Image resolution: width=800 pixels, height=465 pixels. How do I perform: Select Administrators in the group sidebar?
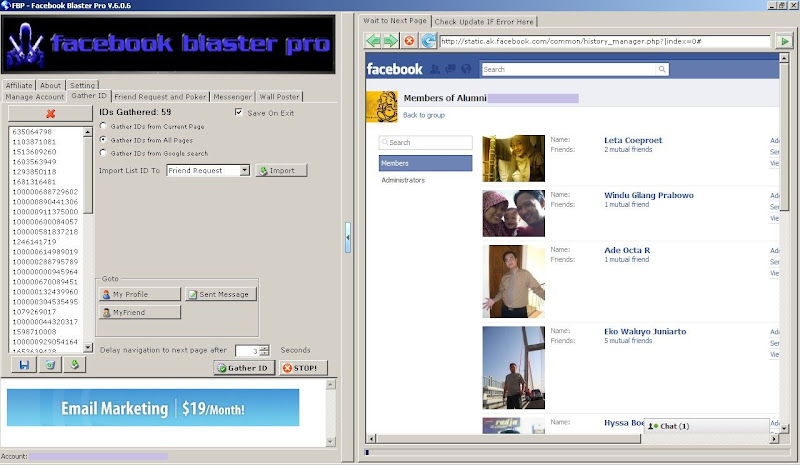(x=403, y=180)
